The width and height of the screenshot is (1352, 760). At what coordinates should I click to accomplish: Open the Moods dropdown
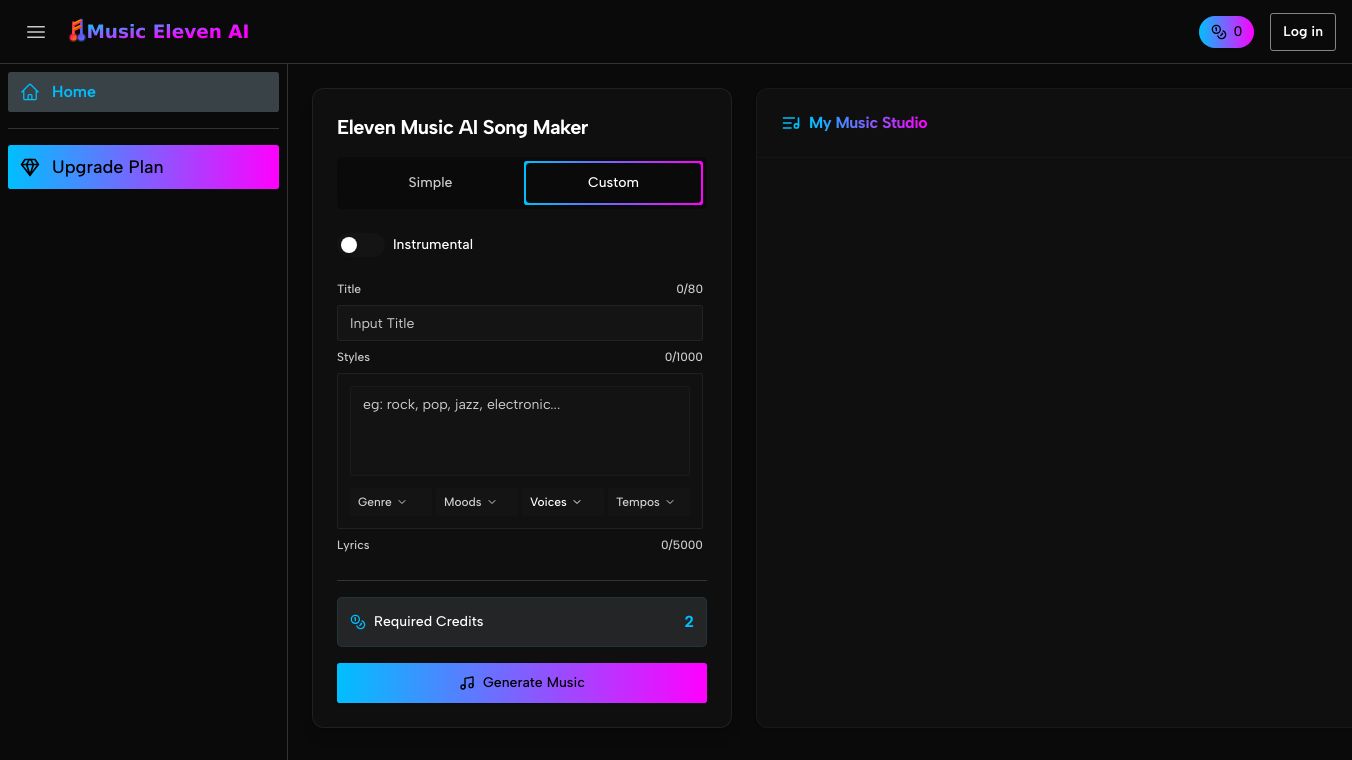tap(470, 502)
